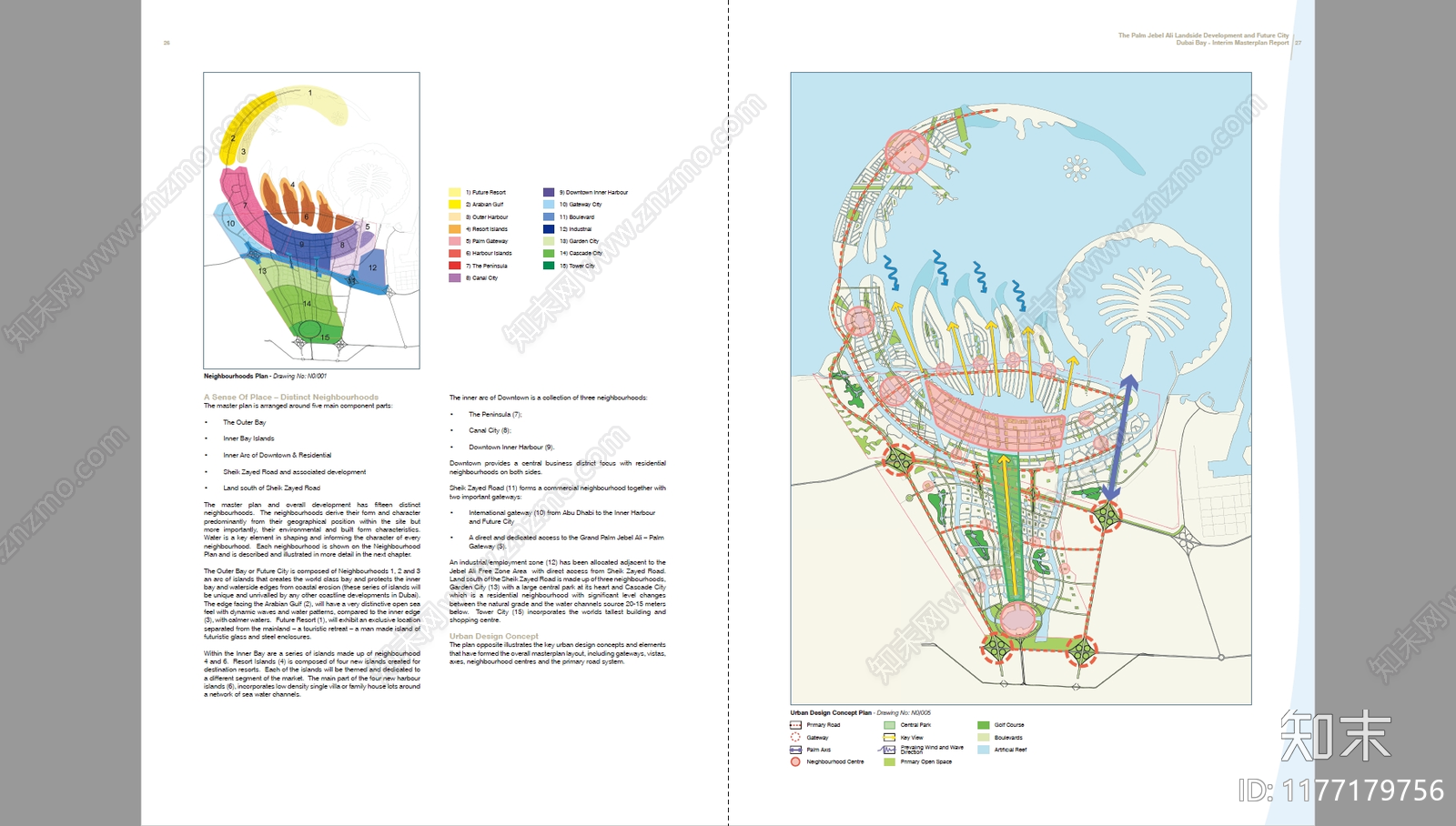The height and width of the screenshot is (826, 1456).
Task: Click the Central Park legend swatch
Action: pyautogui.click(x=889, y=725)
